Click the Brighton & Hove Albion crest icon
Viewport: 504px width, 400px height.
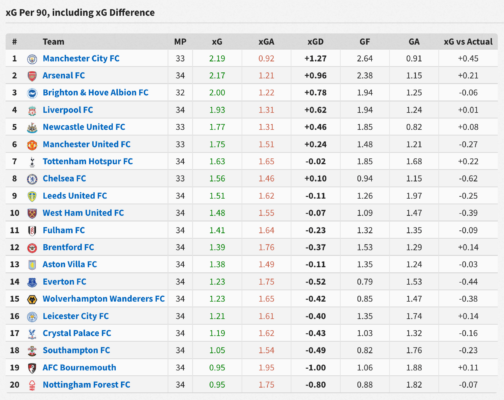click(32, 93)
